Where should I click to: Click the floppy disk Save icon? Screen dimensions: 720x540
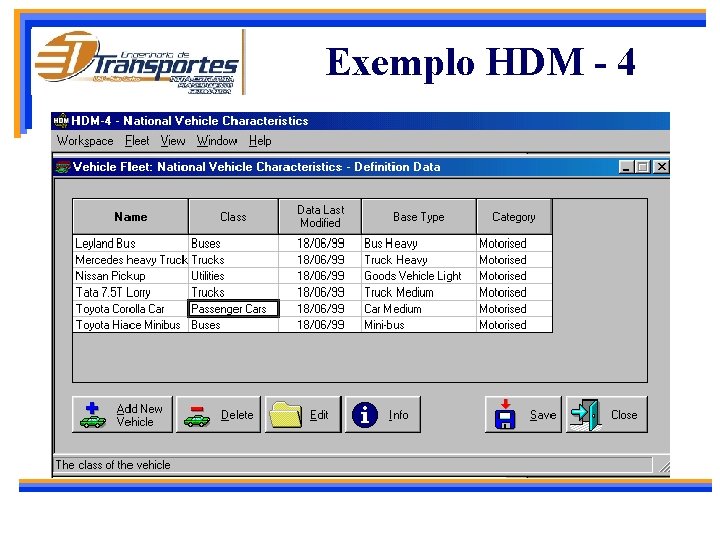coord(505,414)
